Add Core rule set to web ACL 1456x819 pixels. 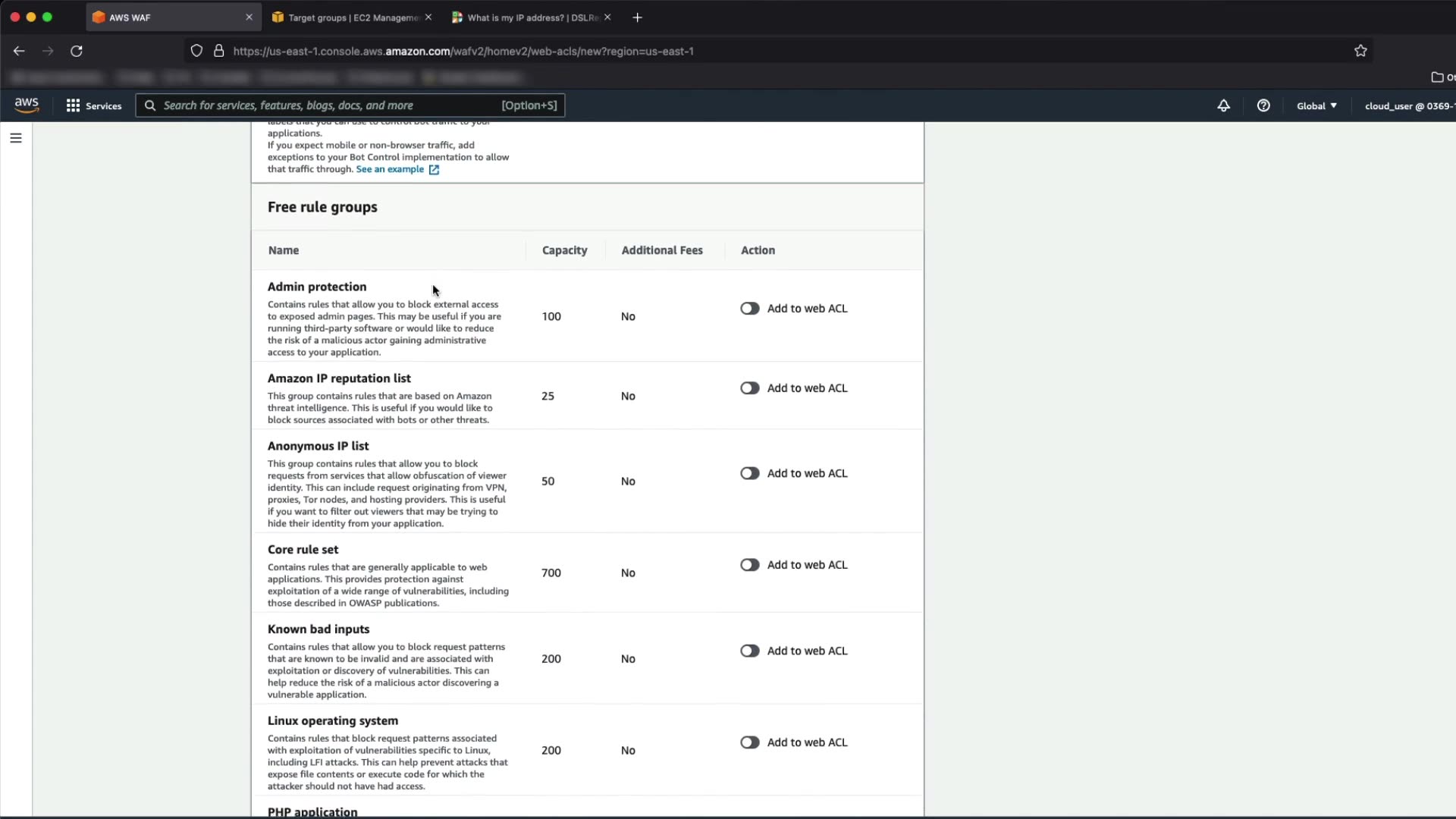(x=750, y=565)
